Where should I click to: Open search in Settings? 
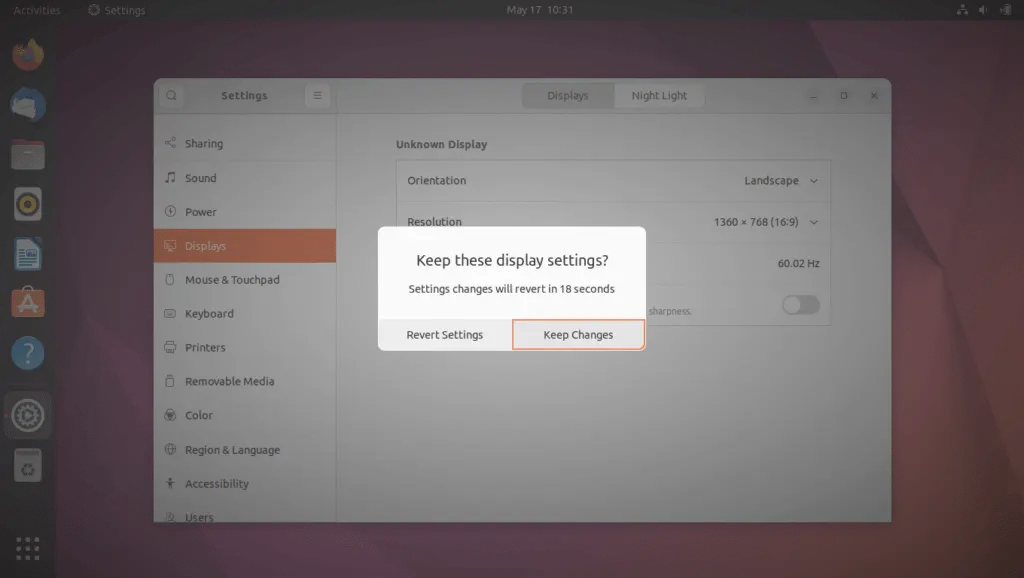171,95
